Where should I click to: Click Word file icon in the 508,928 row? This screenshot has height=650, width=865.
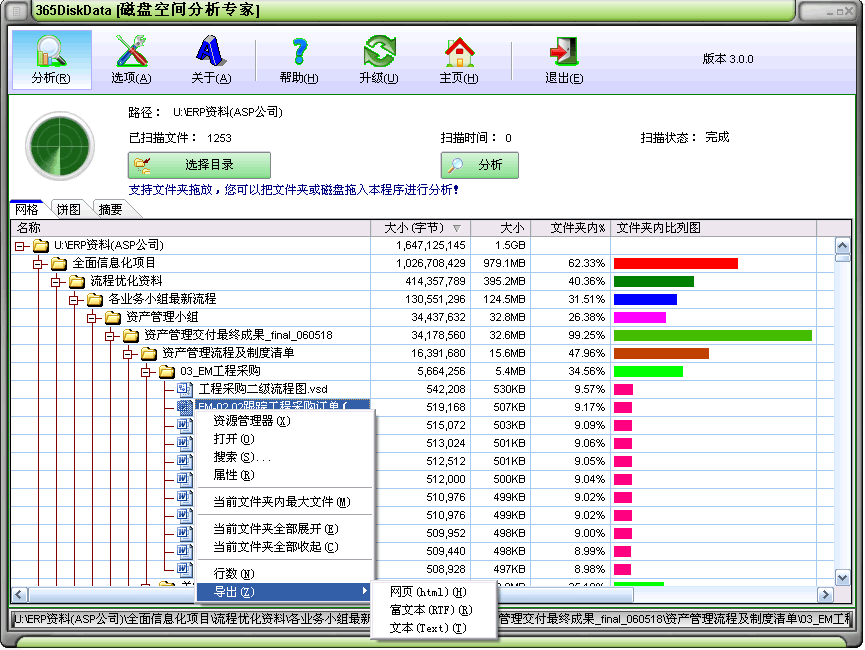click(184, 569)
